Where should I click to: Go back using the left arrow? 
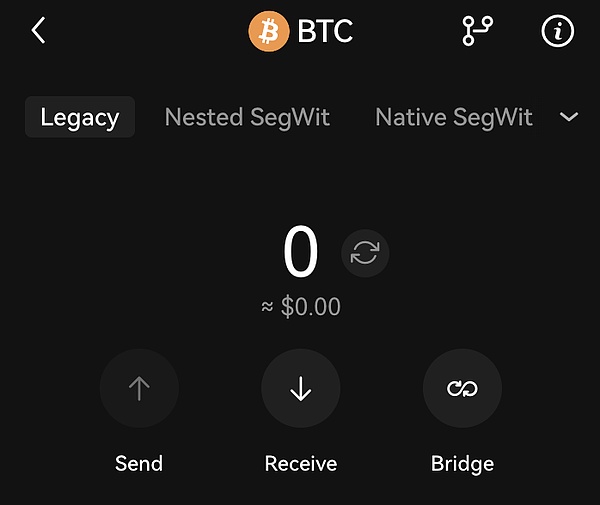(38, 31)
